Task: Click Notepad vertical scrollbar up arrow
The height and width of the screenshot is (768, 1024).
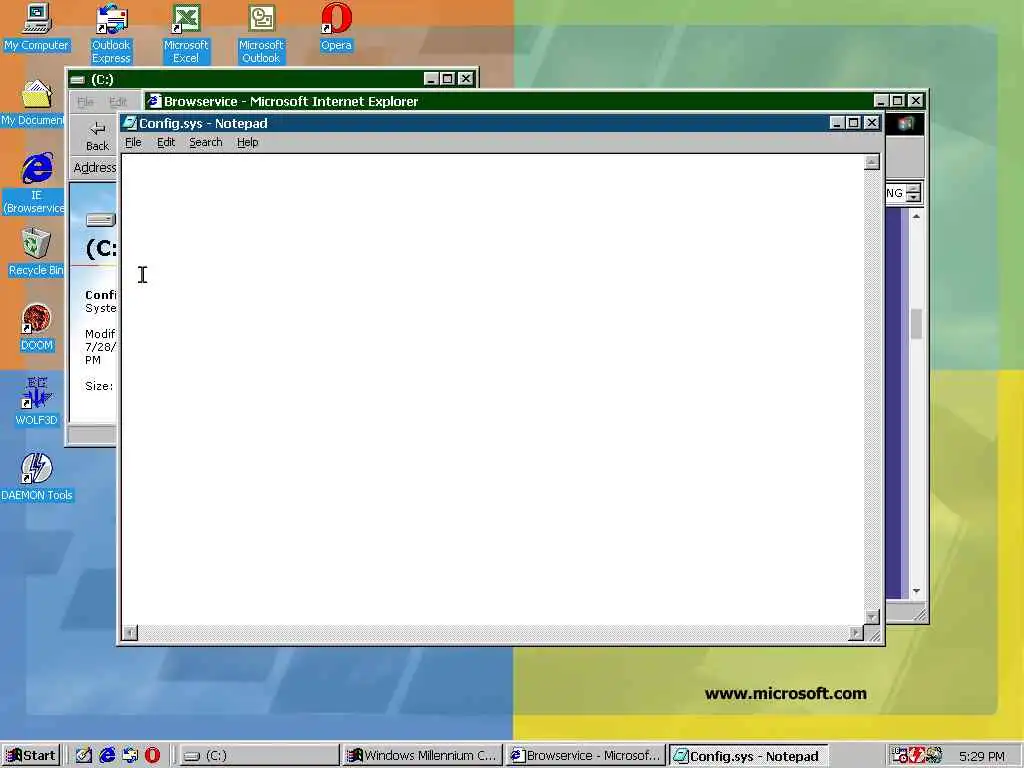Action: tap(872, 162)
